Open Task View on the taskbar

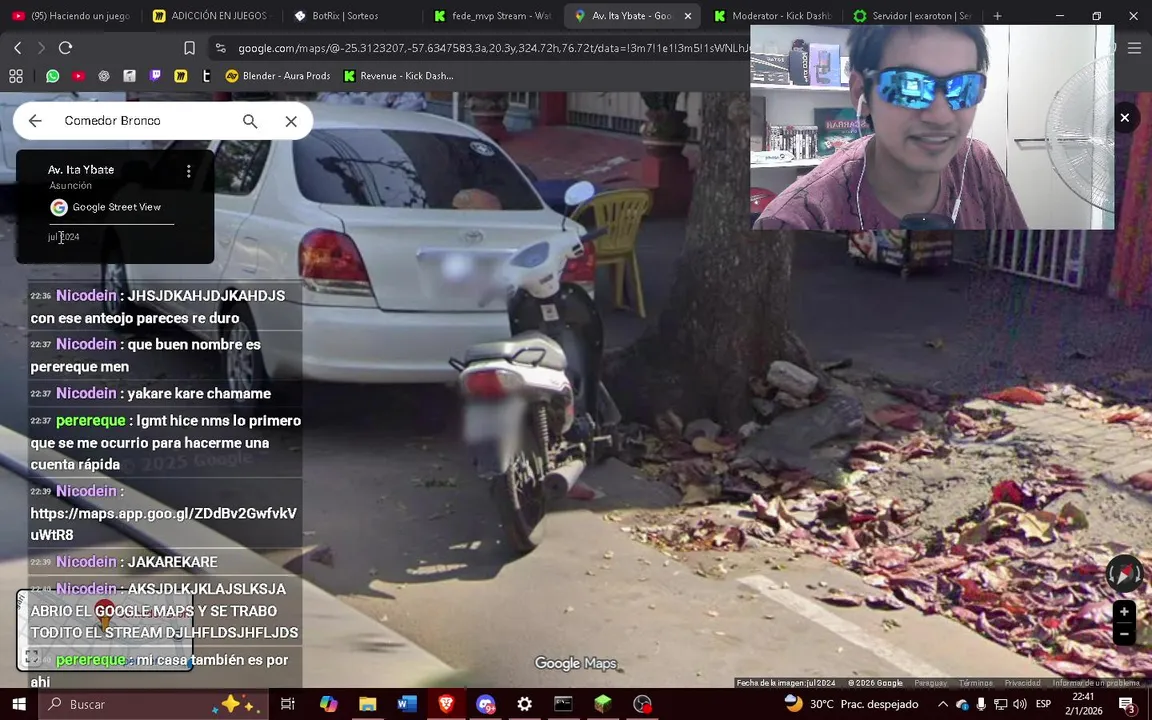288,704
